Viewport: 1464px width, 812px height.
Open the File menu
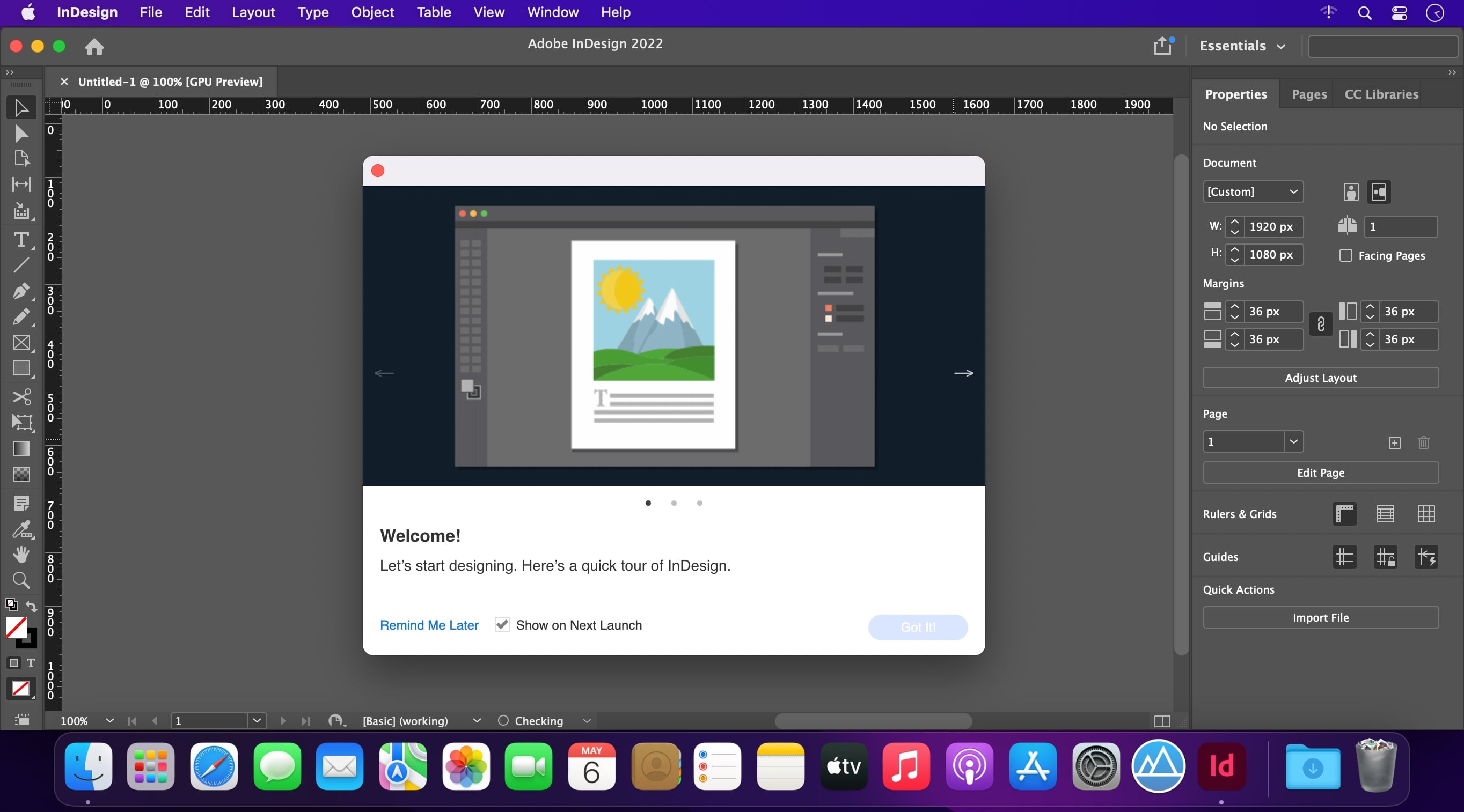tap(151, 12)
